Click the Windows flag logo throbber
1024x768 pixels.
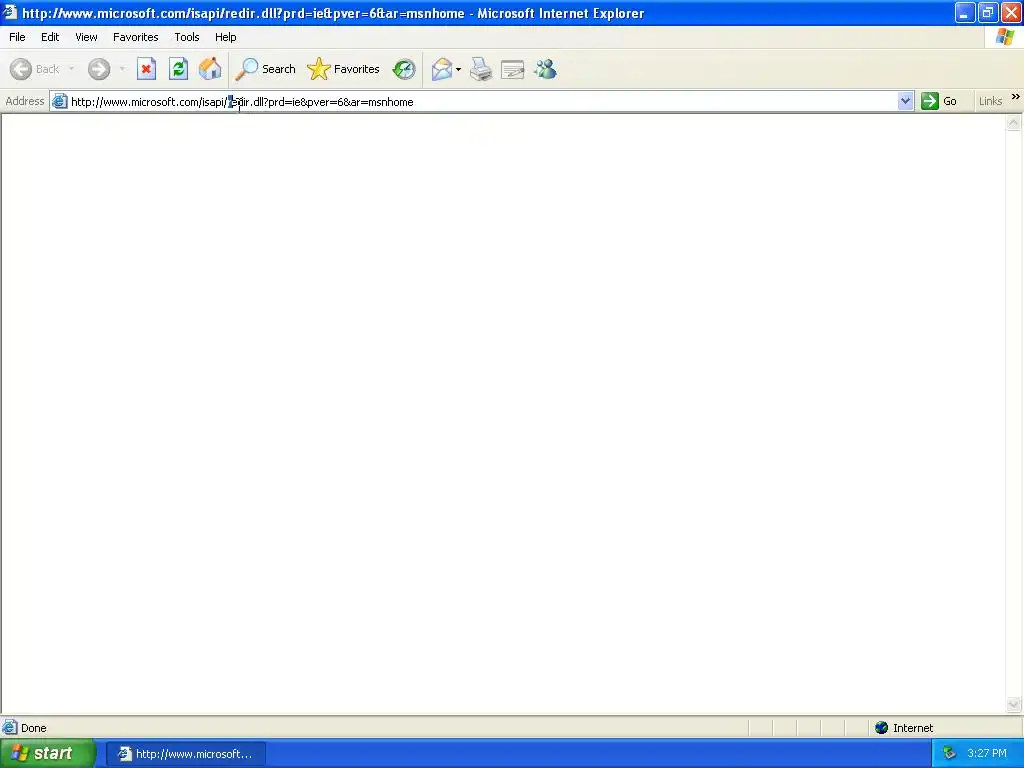1004,37
